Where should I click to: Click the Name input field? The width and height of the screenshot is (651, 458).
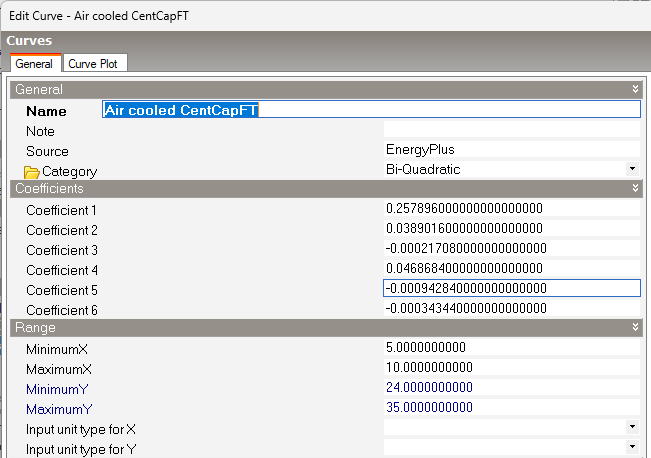(x=370, y=110)
